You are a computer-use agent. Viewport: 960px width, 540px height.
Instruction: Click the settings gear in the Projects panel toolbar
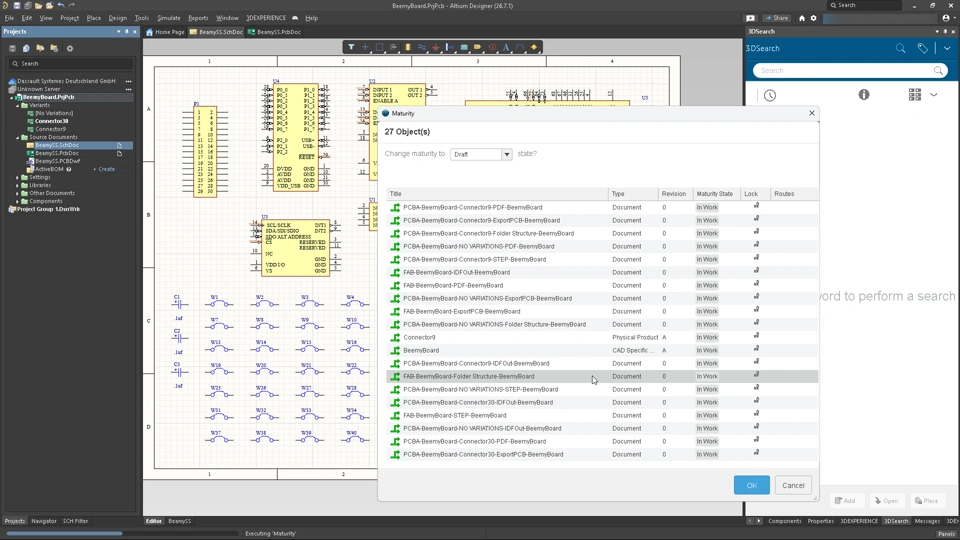[x=70, y=48]
